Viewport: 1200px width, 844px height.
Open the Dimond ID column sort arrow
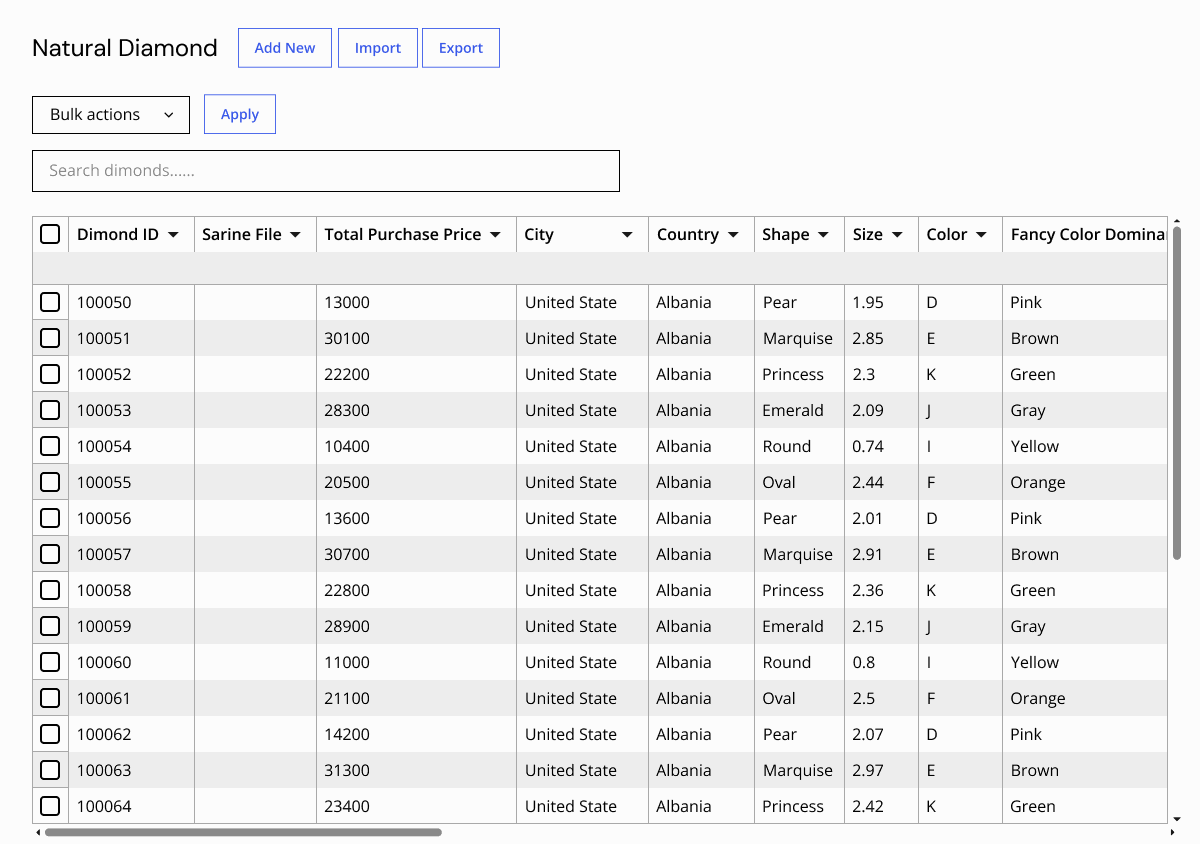(173, 235)
